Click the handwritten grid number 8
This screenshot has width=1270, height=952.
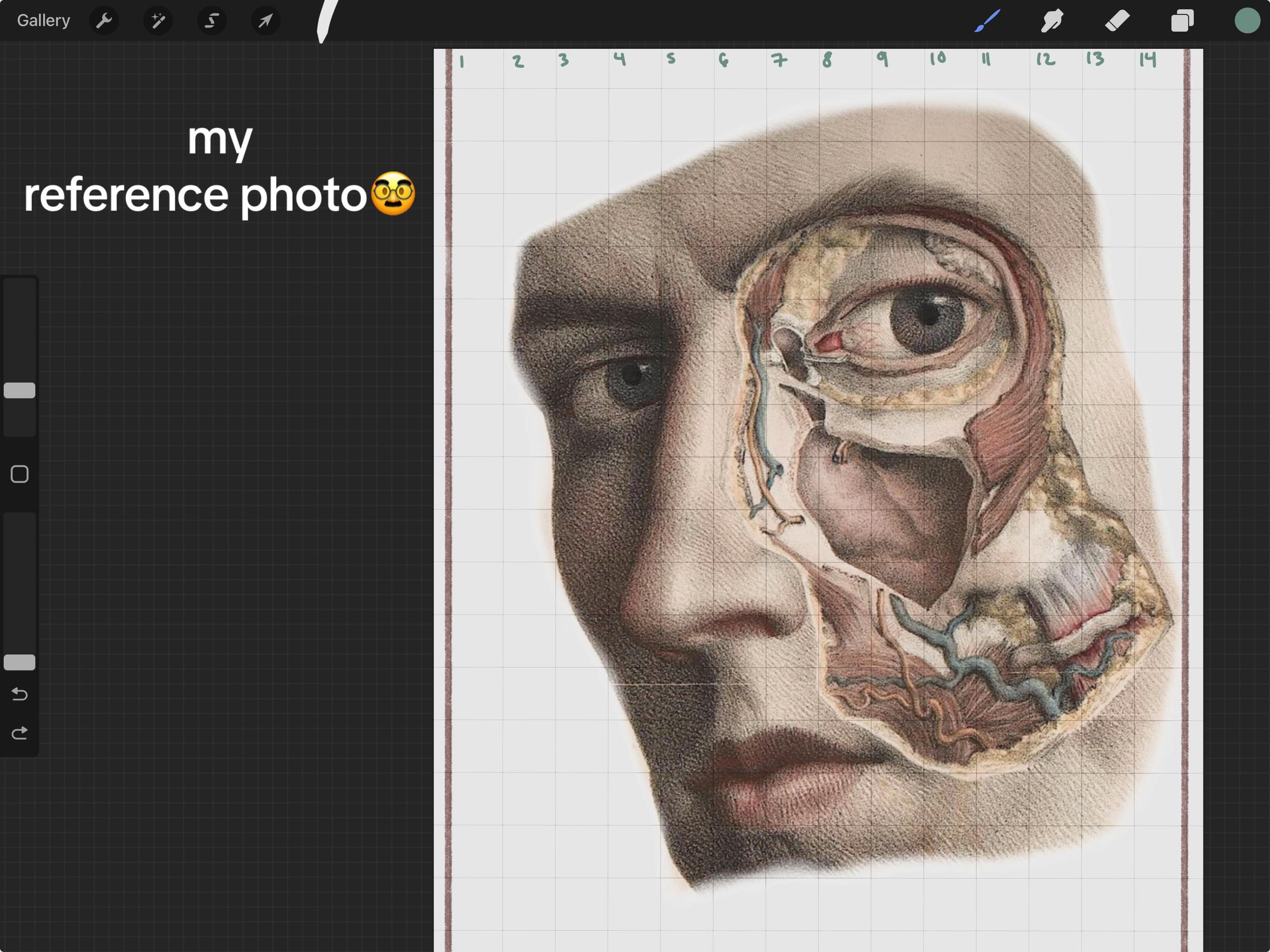coord(827,59)
